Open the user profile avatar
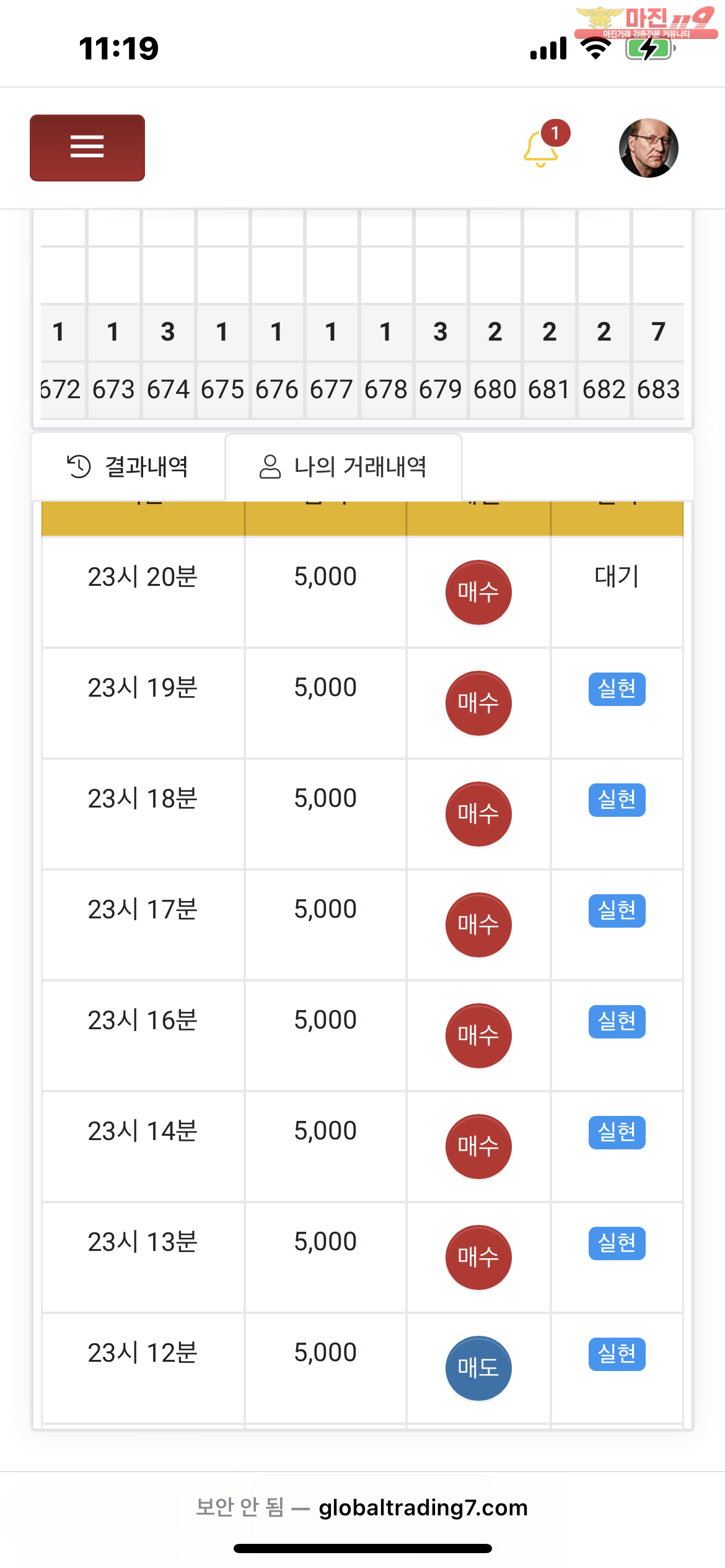Viewport: 725px width, 1568px height. pos(648,148)
